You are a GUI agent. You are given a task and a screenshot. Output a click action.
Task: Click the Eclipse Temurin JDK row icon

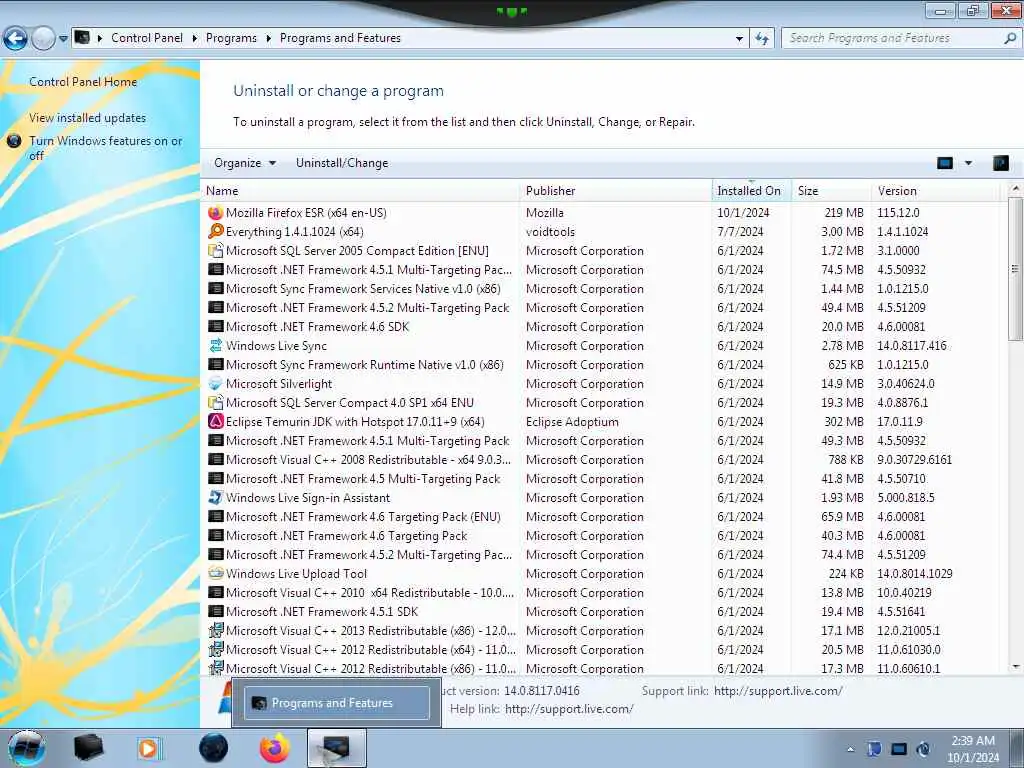point(216,422)
